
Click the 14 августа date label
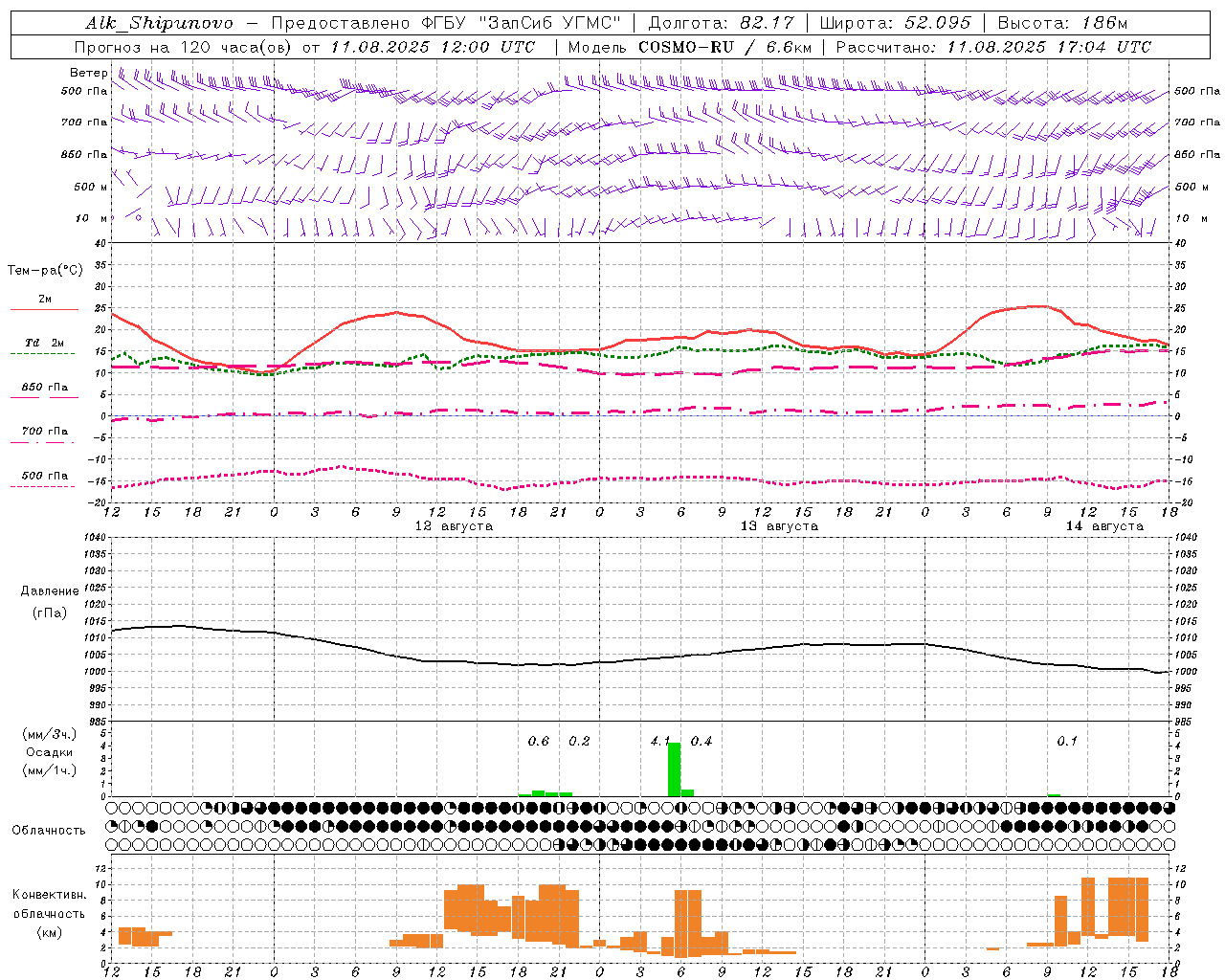coord(1104,526)
